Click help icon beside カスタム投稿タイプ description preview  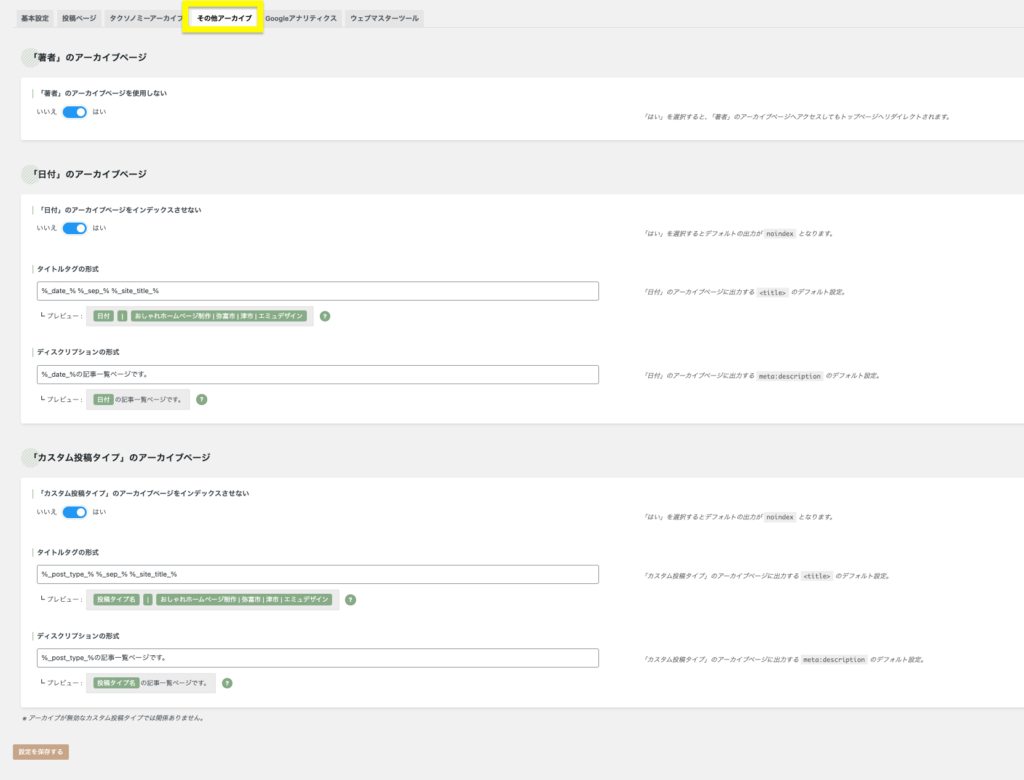pyautogui.click(x=227, y=683)
